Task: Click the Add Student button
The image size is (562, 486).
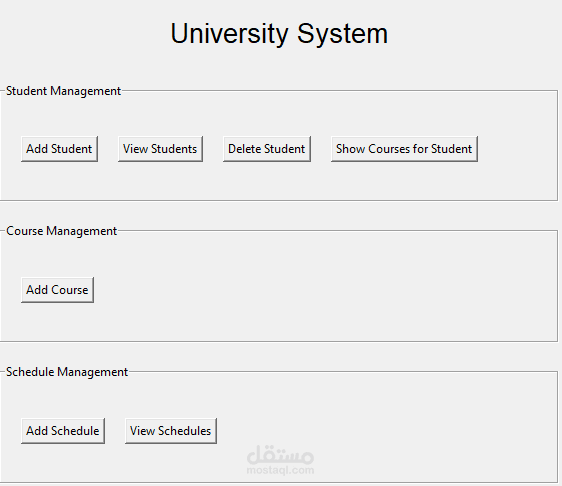Action: [x=59, y=149]
